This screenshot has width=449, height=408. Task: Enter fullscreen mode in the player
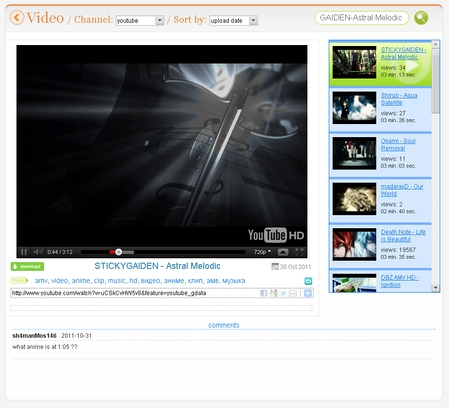click(299, 252)
